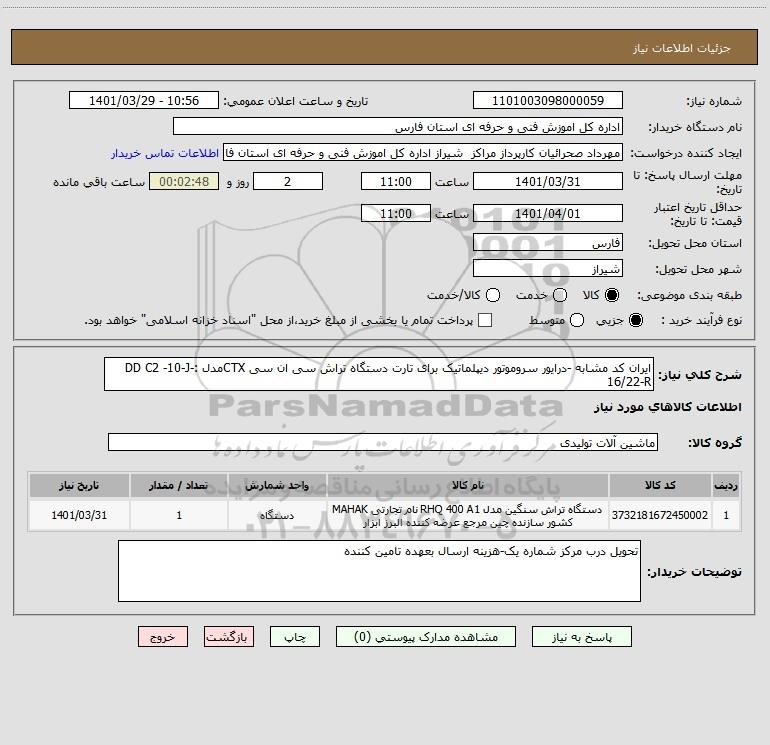The image size is (770, 745).
Task: Click the جزئیات اطلاعات نیاز page title
Action: pos(681,48)
